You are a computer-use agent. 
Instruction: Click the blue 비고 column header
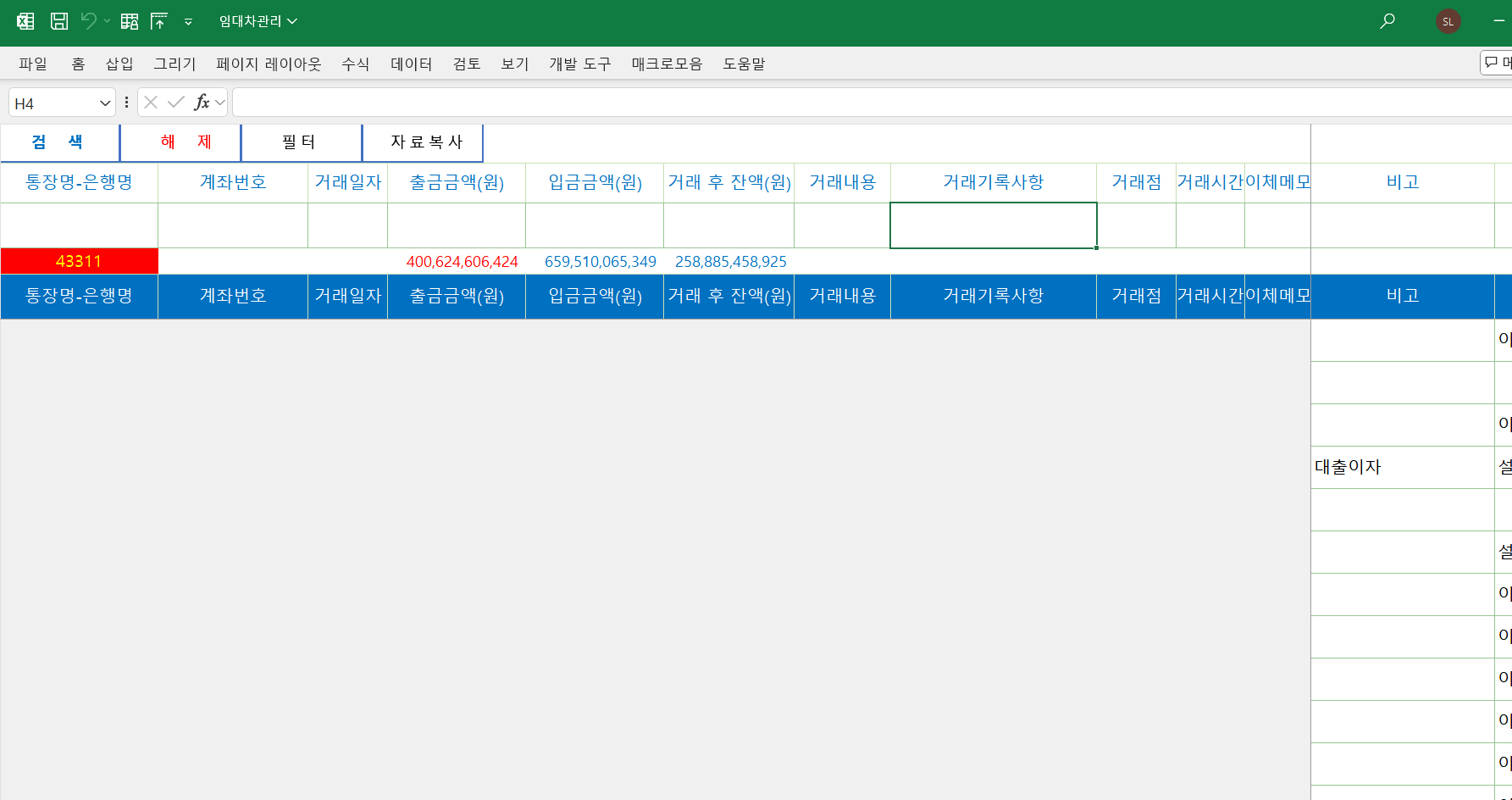(x=1403, y=296)
